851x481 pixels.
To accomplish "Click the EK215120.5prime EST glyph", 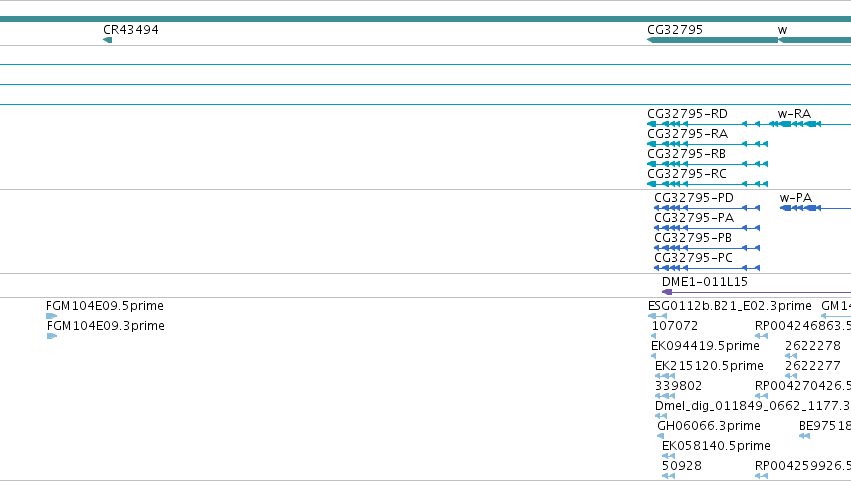I will (665, 376).
